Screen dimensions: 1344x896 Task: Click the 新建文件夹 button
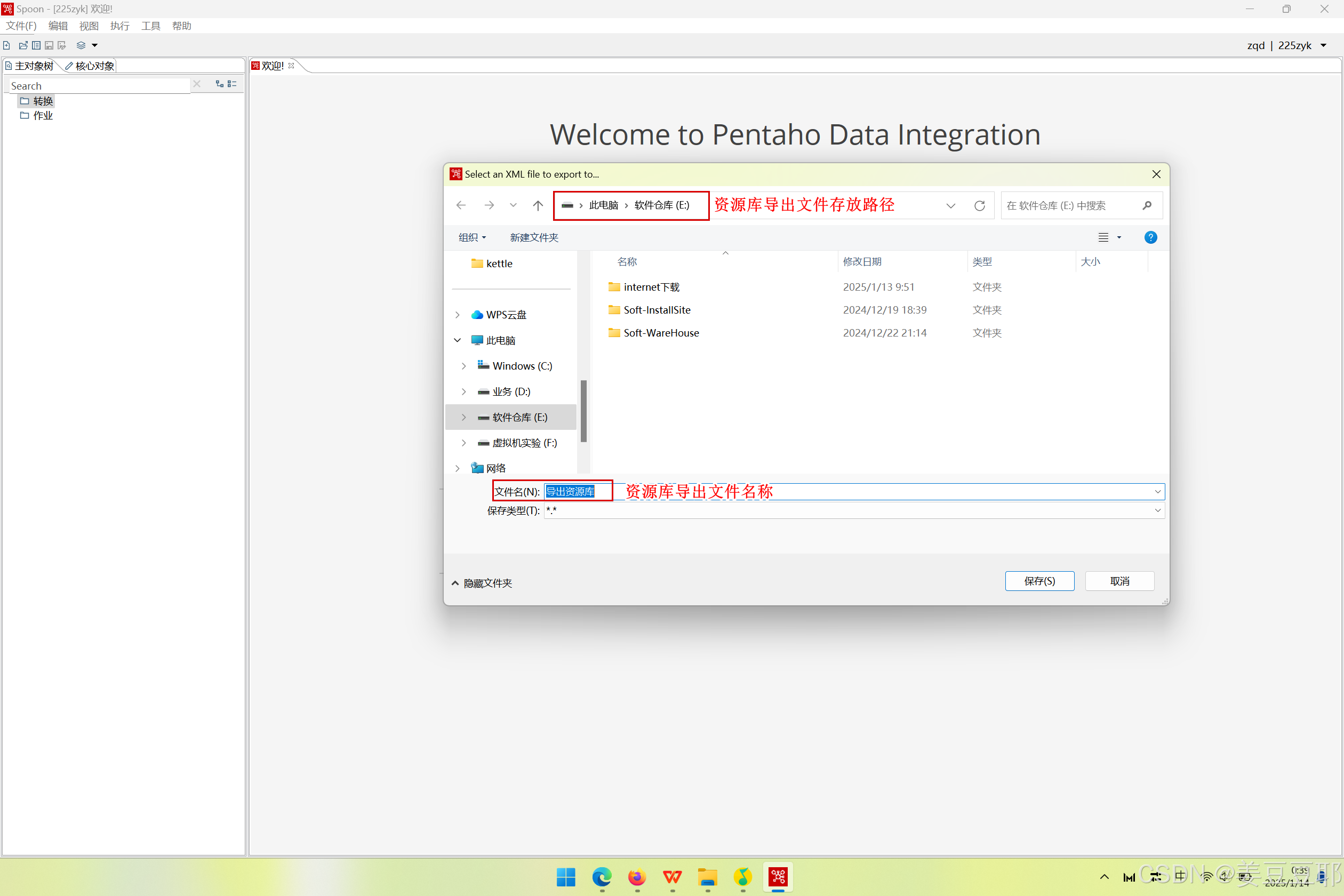pos(534,238)
